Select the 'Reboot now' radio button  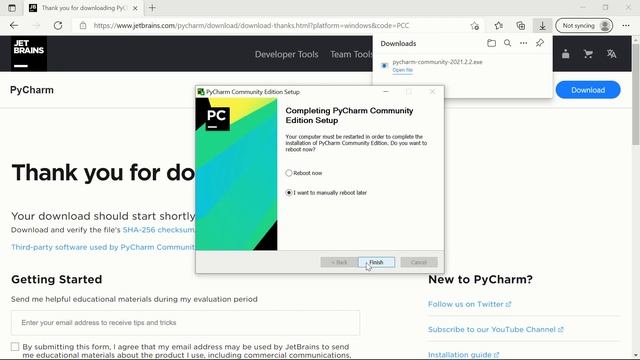point(289,173)
